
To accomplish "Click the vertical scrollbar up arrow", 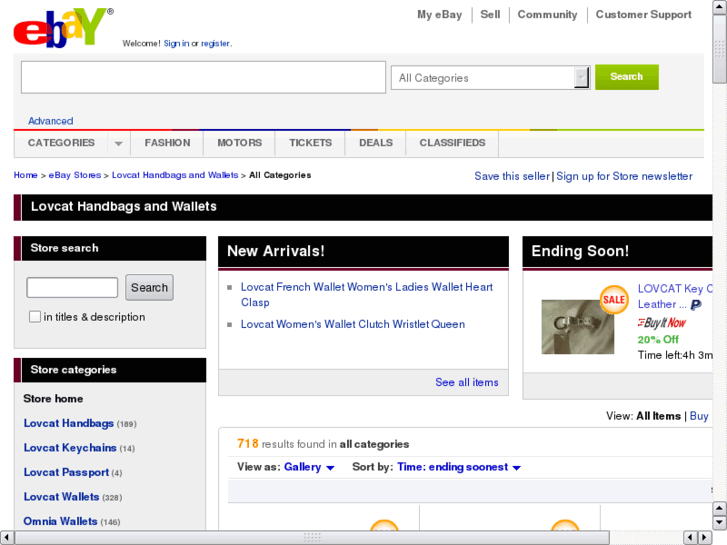I will coord(719,8).
